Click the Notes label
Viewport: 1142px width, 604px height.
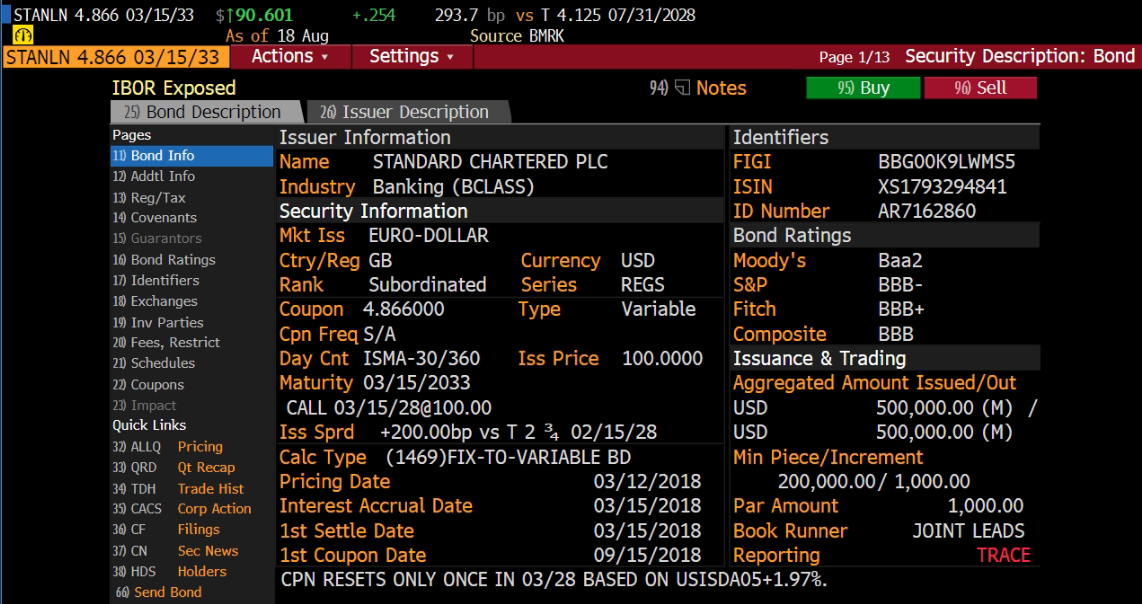[721, 88]
